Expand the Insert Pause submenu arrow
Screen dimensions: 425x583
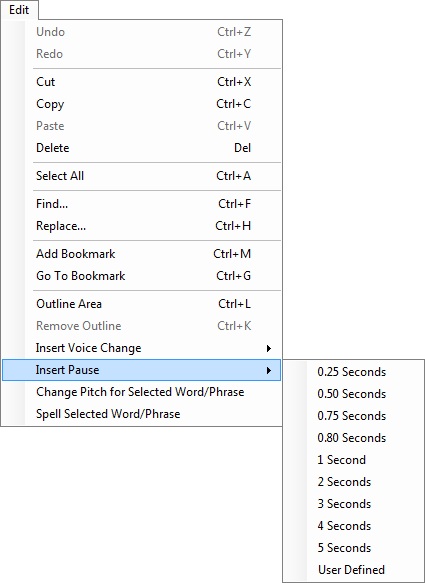(x=269, y=370)
